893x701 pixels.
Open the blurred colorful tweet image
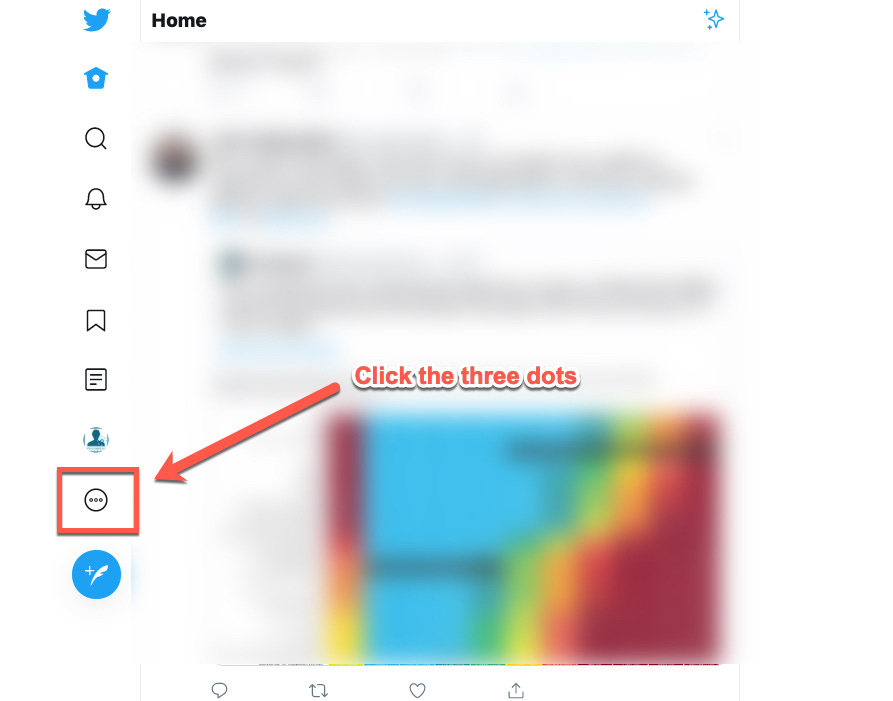click(521, 535)
